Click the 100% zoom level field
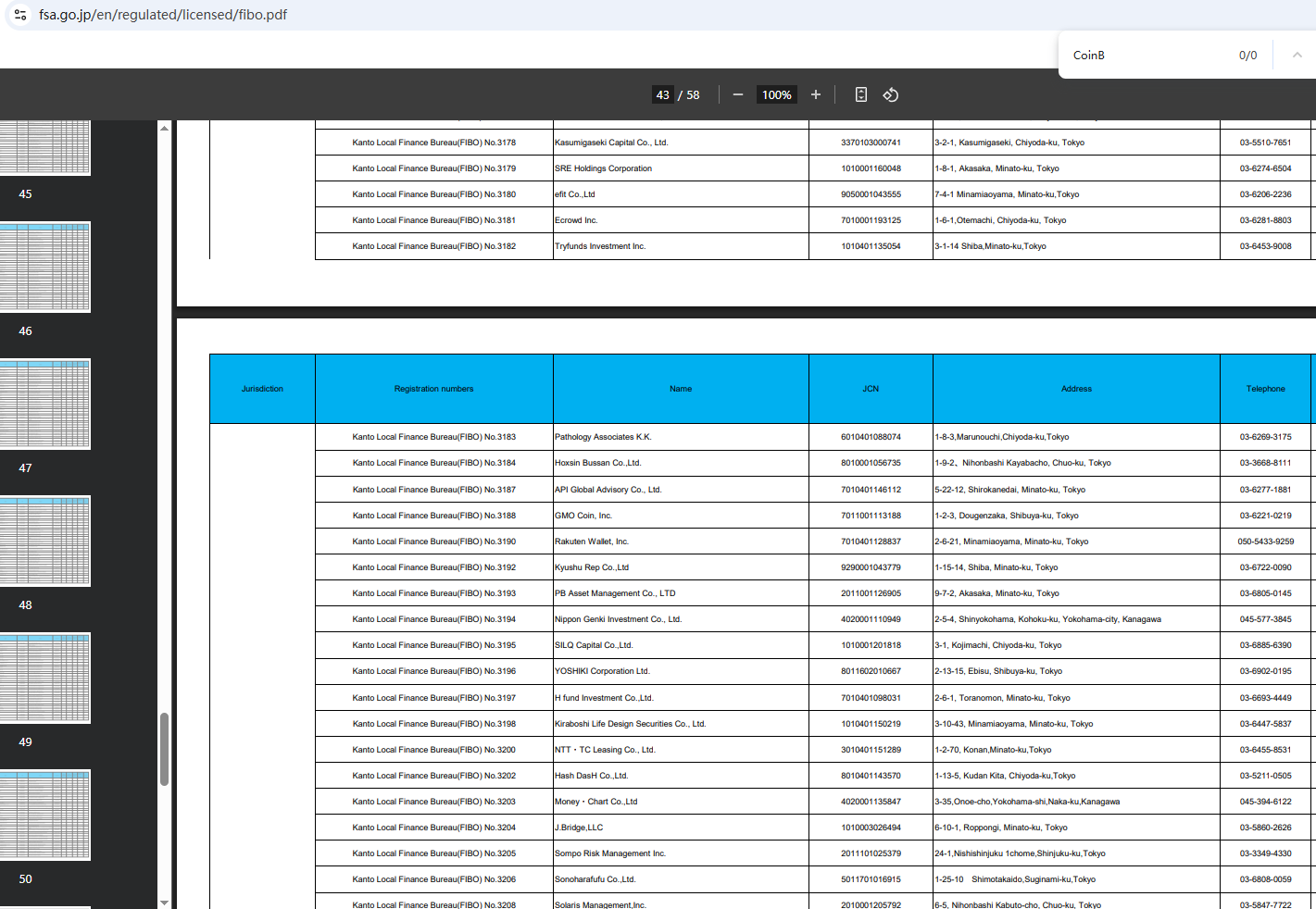 [x=776, y=94]
